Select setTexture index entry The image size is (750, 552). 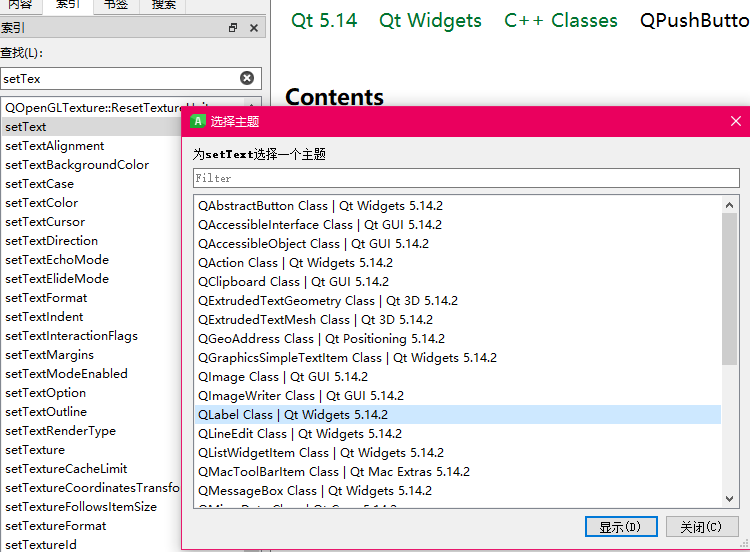click(91, 450)
